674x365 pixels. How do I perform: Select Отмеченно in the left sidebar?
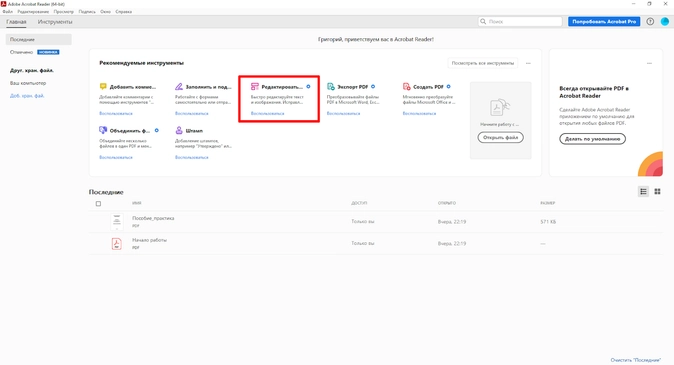pyautogui.click(x=21, y=52)
